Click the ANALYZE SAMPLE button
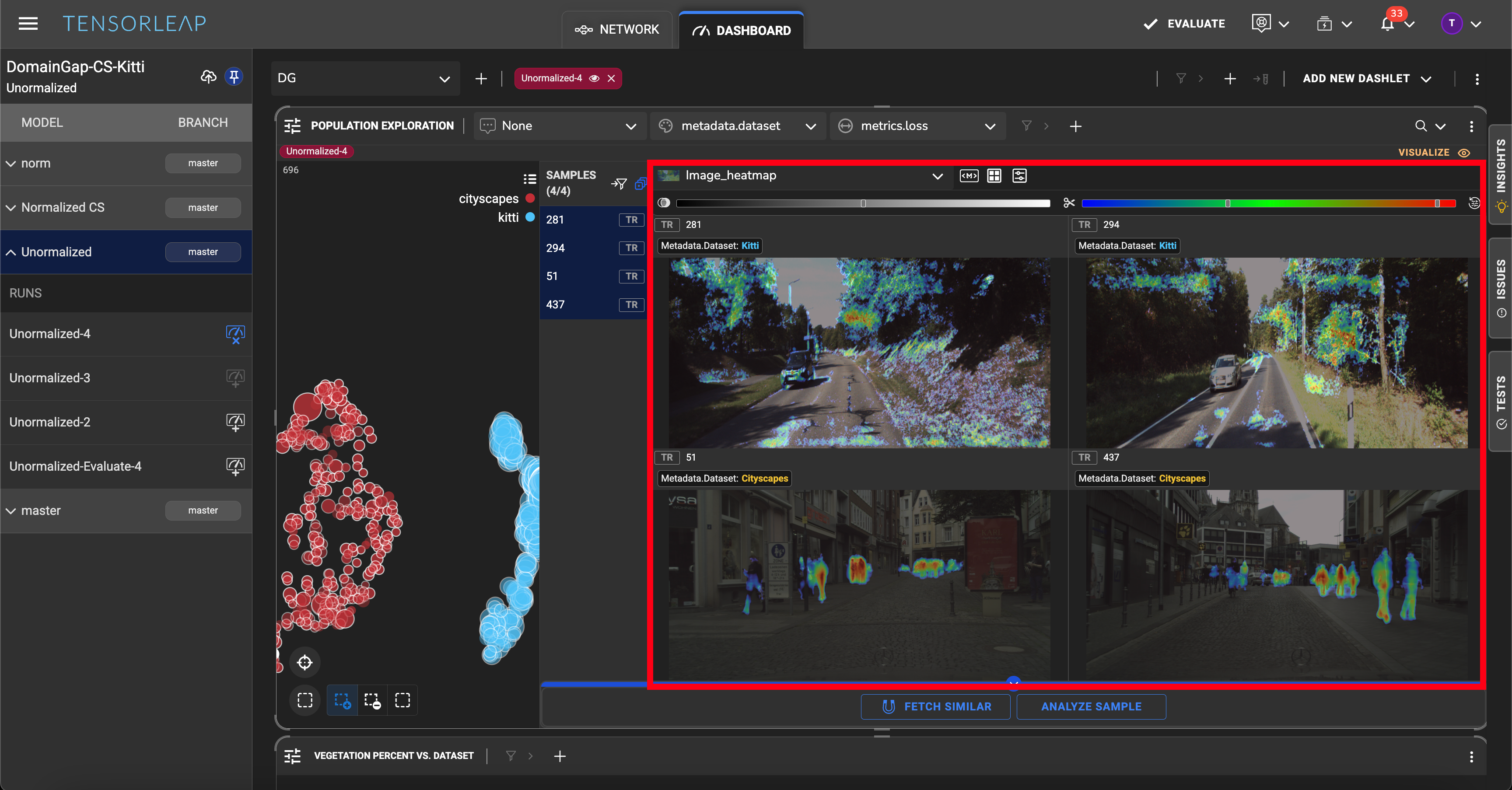Screen dimensions: 1512x790 (1091, 706)
